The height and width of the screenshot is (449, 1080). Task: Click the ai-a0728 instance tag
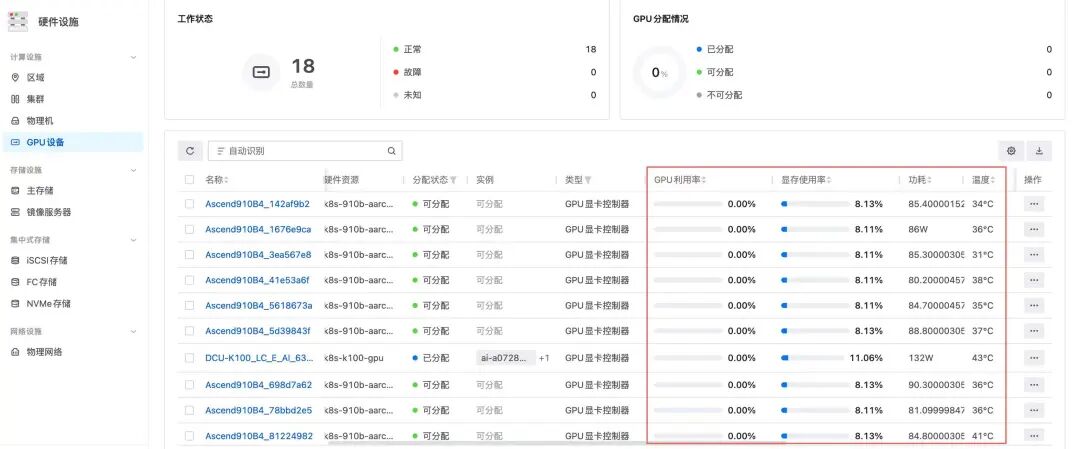tap(506, 358)
